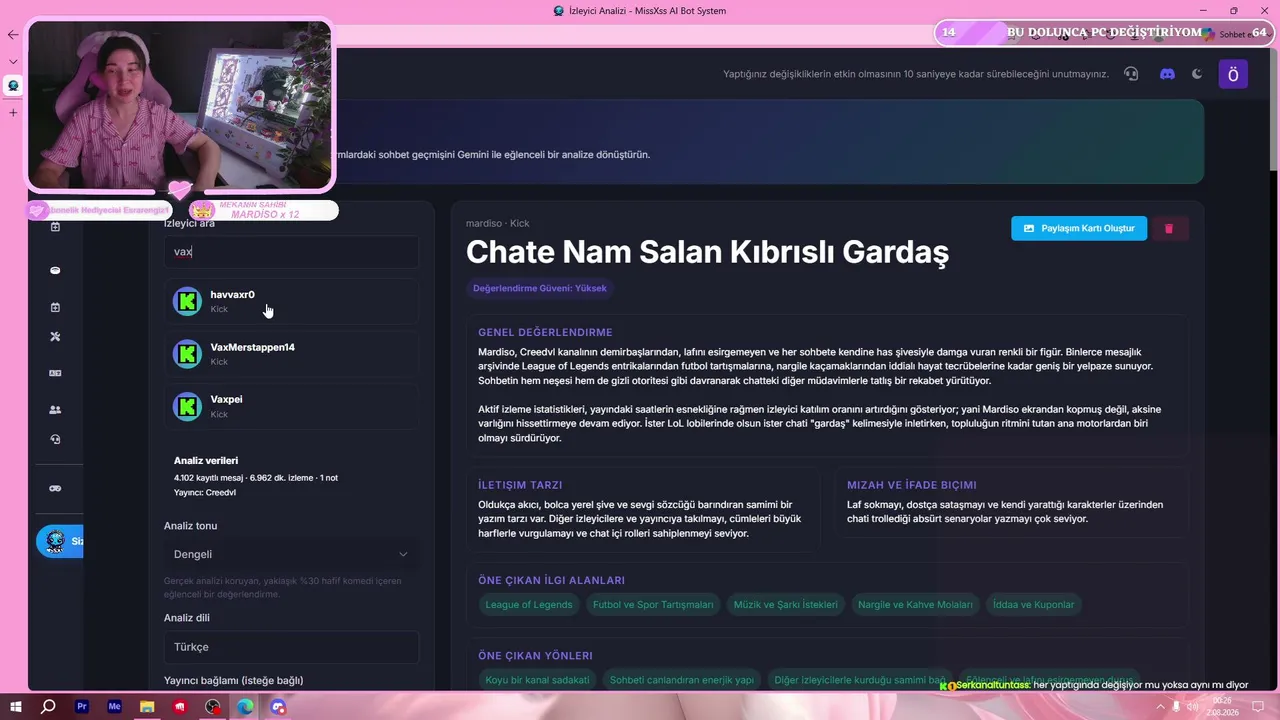Open the sidebar icon above the wrench
This screenshot has height=720, width=1280.
(x=55, y=307)
